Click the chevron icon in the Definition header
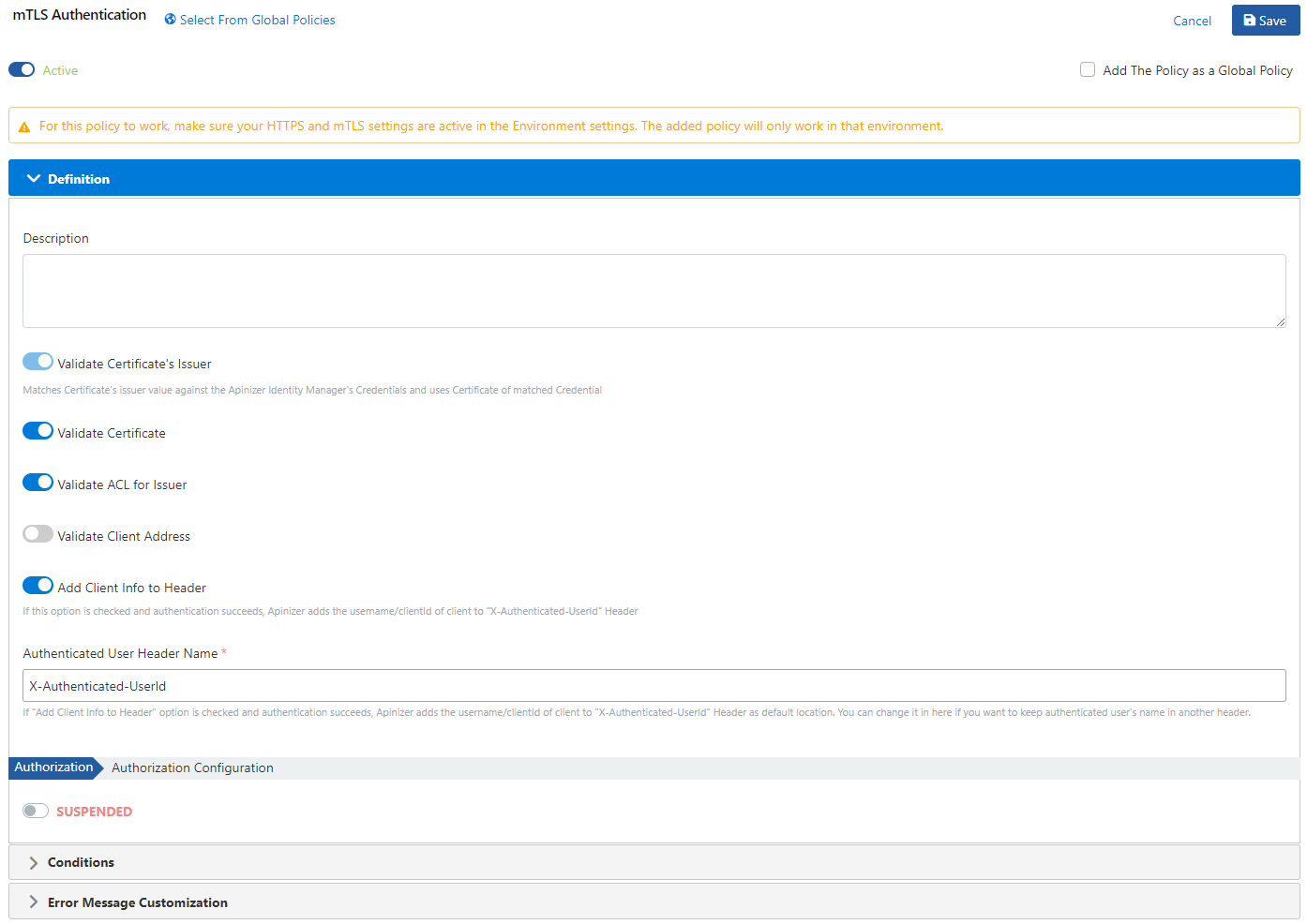Image resolution: width=1307 pixels, height=924 pixels. 34,177
